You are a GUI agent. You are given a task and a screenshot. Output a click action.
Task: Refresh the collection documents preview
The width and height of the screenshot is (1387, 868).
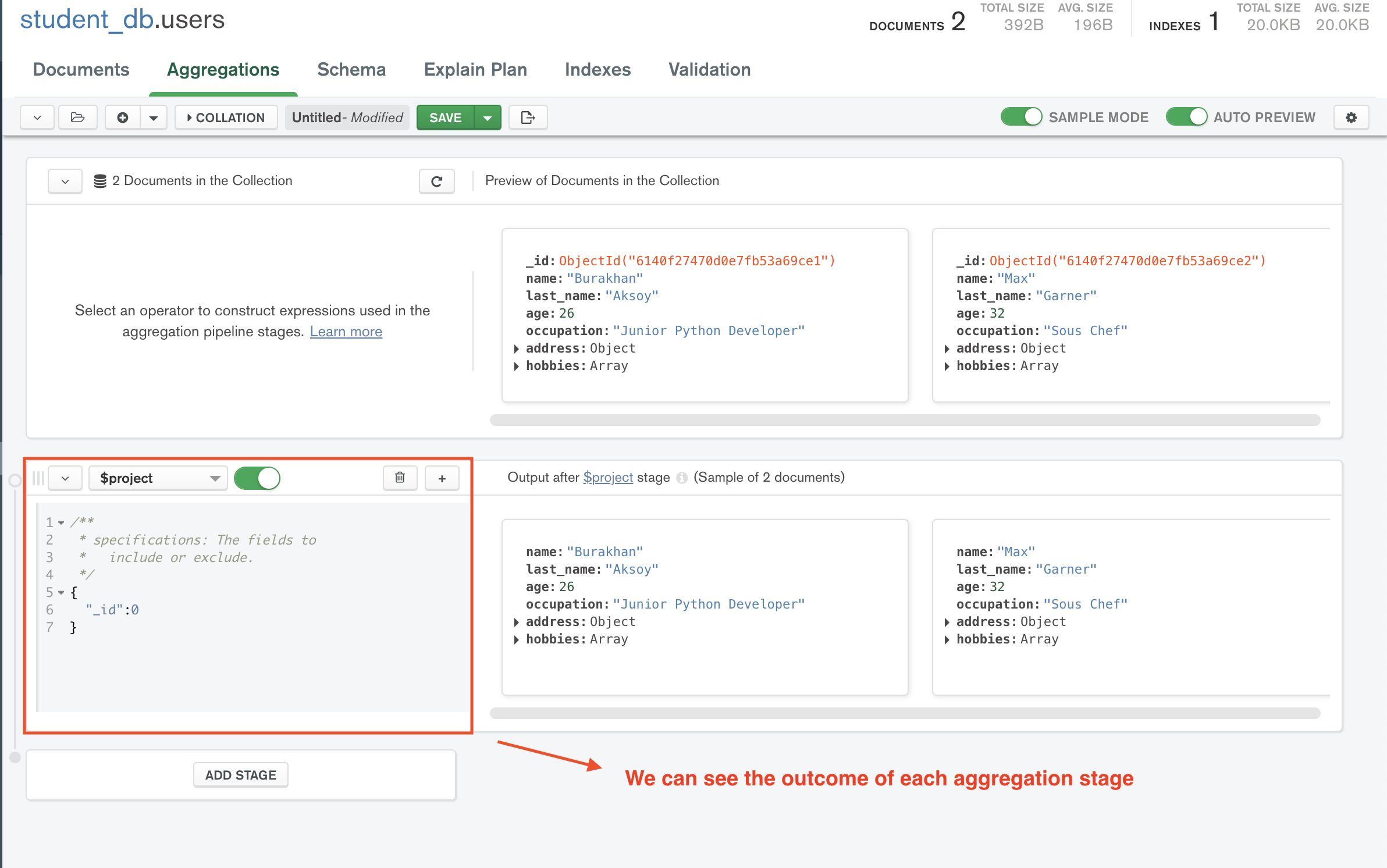click(x=436, y=181)
